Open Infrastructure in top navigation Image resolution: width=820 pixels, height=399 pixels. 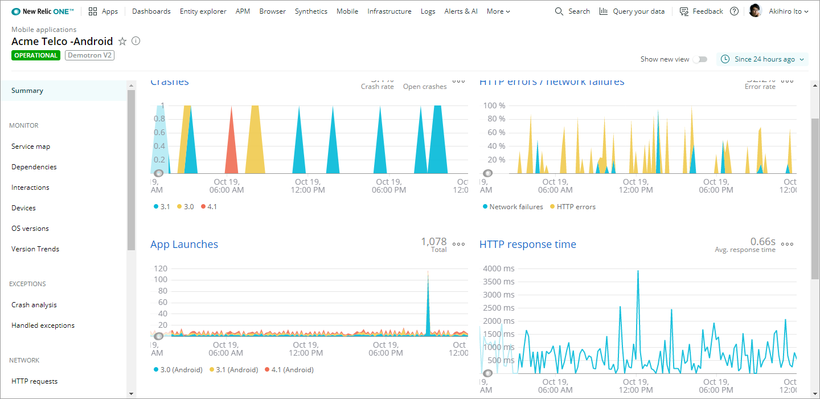(x=389, y=11)
